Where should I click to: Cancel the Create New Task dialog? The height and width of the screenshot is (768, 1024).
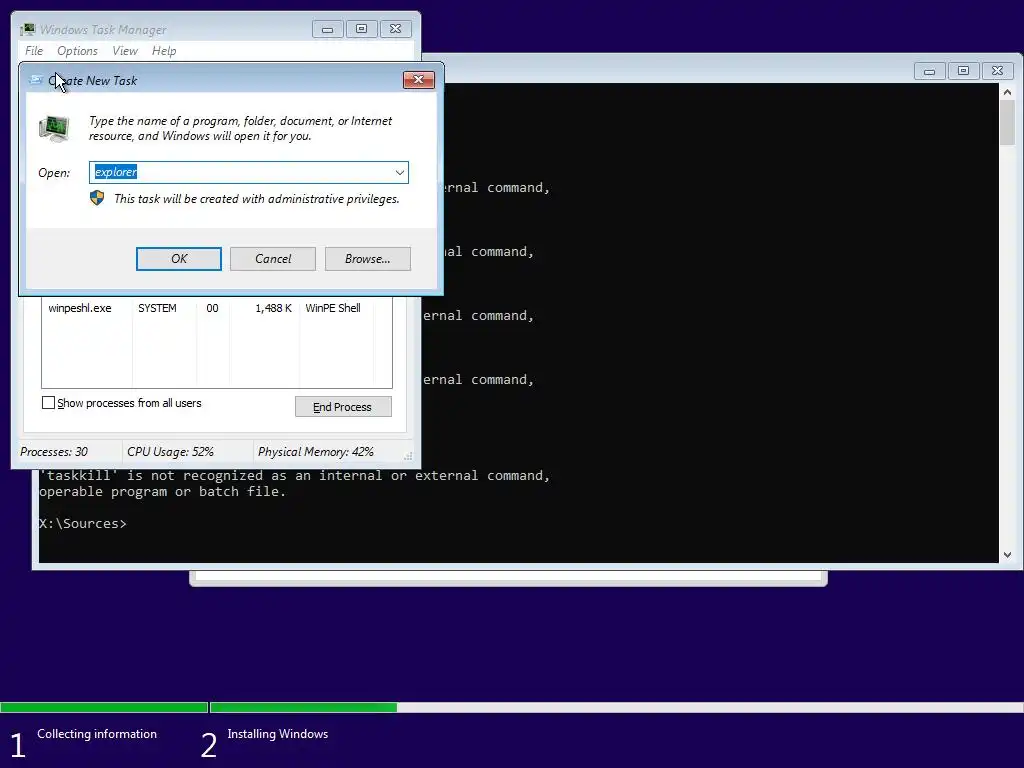[273, 259]
